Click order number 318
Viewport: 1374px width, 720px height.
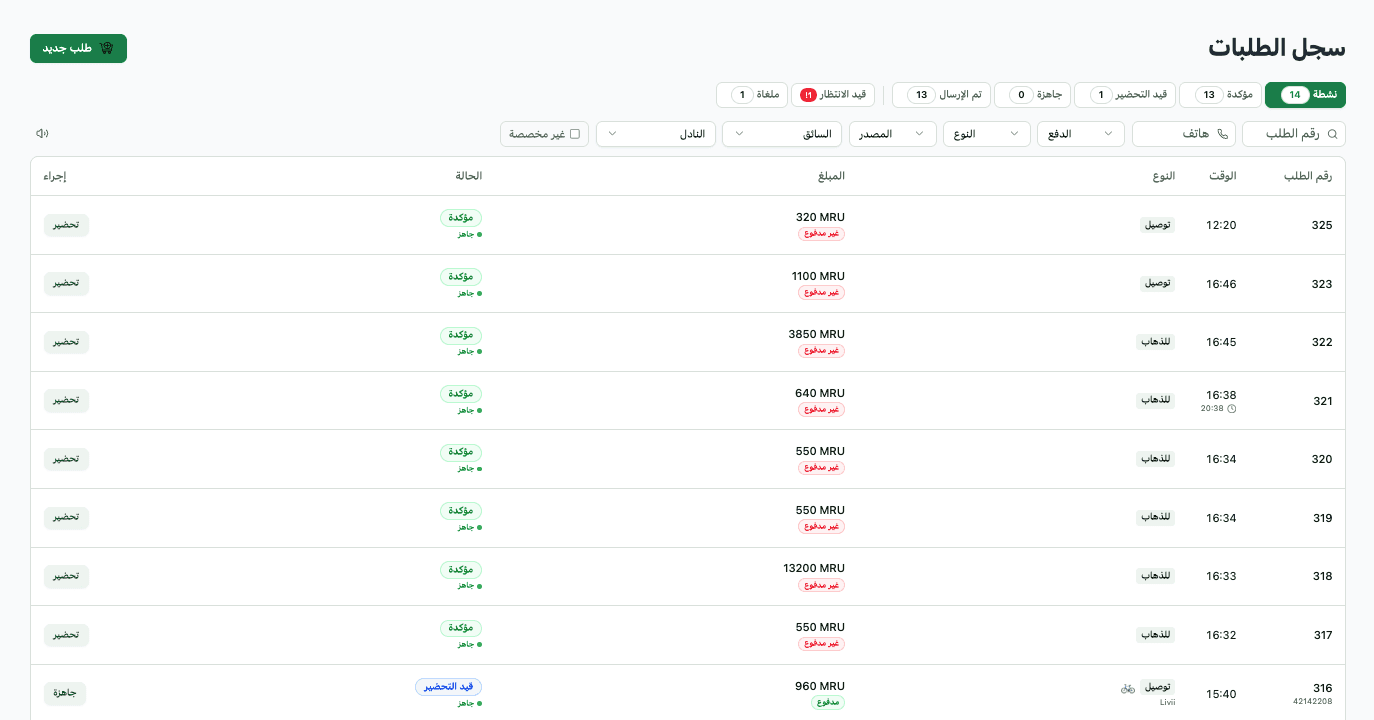[1322, 576]
